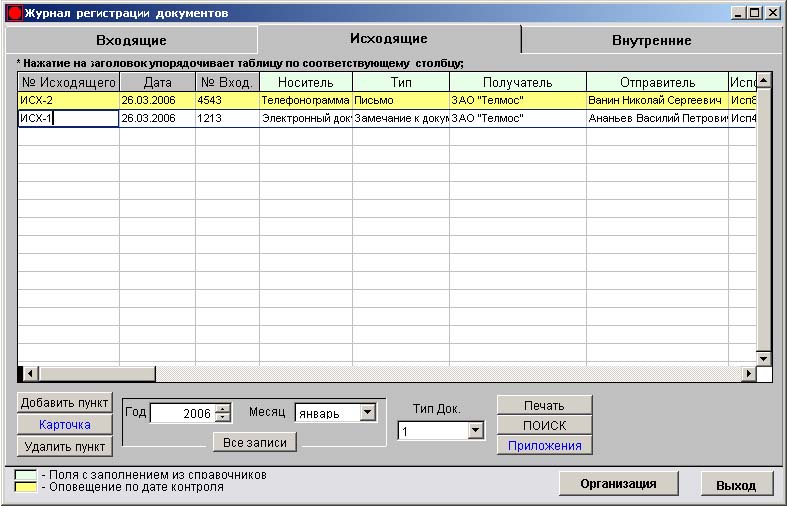Click the Удалить пункт button
This screenshot has height=506, width=788.
[65, 446]
